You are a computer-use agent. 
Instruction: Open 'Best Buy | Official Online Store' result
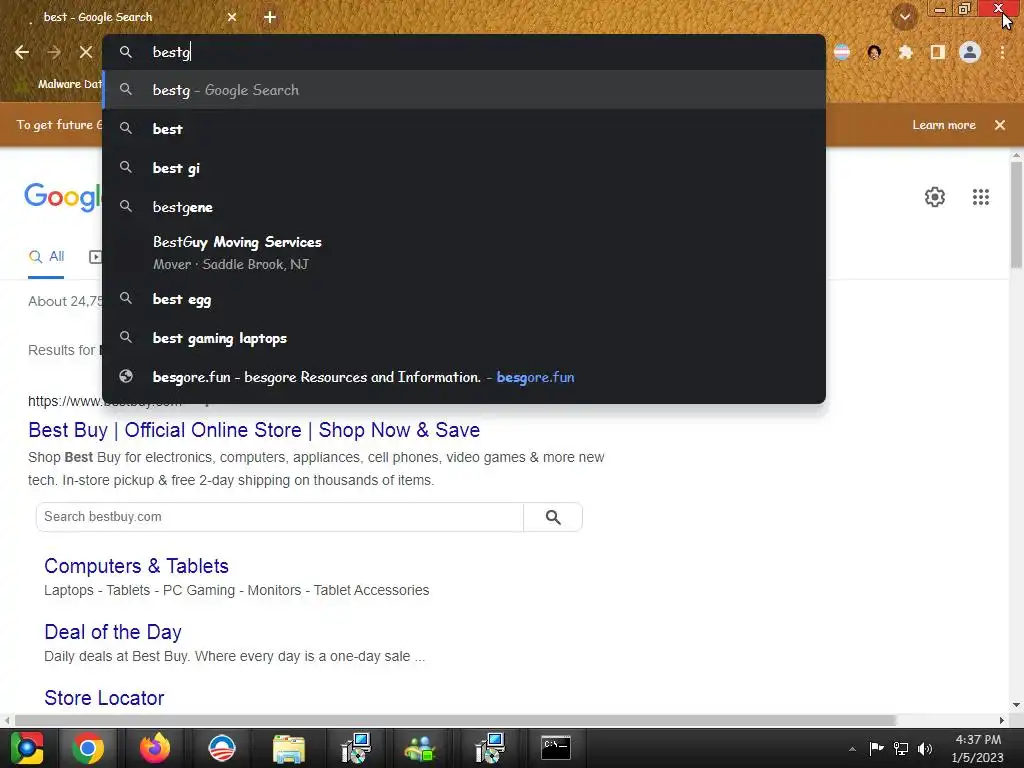click(254, 430)
